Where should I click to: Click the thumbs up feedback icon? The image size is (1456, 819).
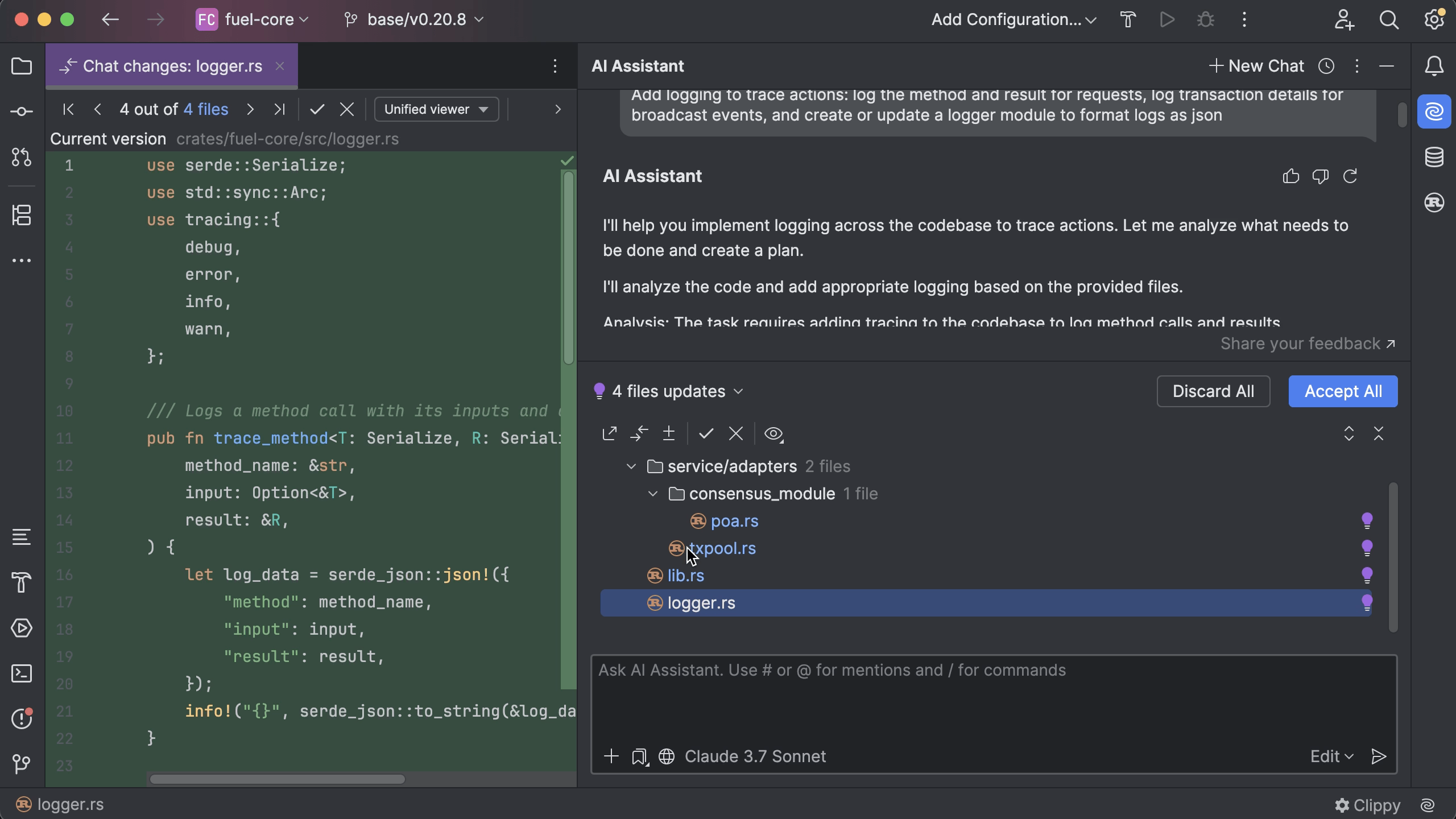tap(1290, 176)
